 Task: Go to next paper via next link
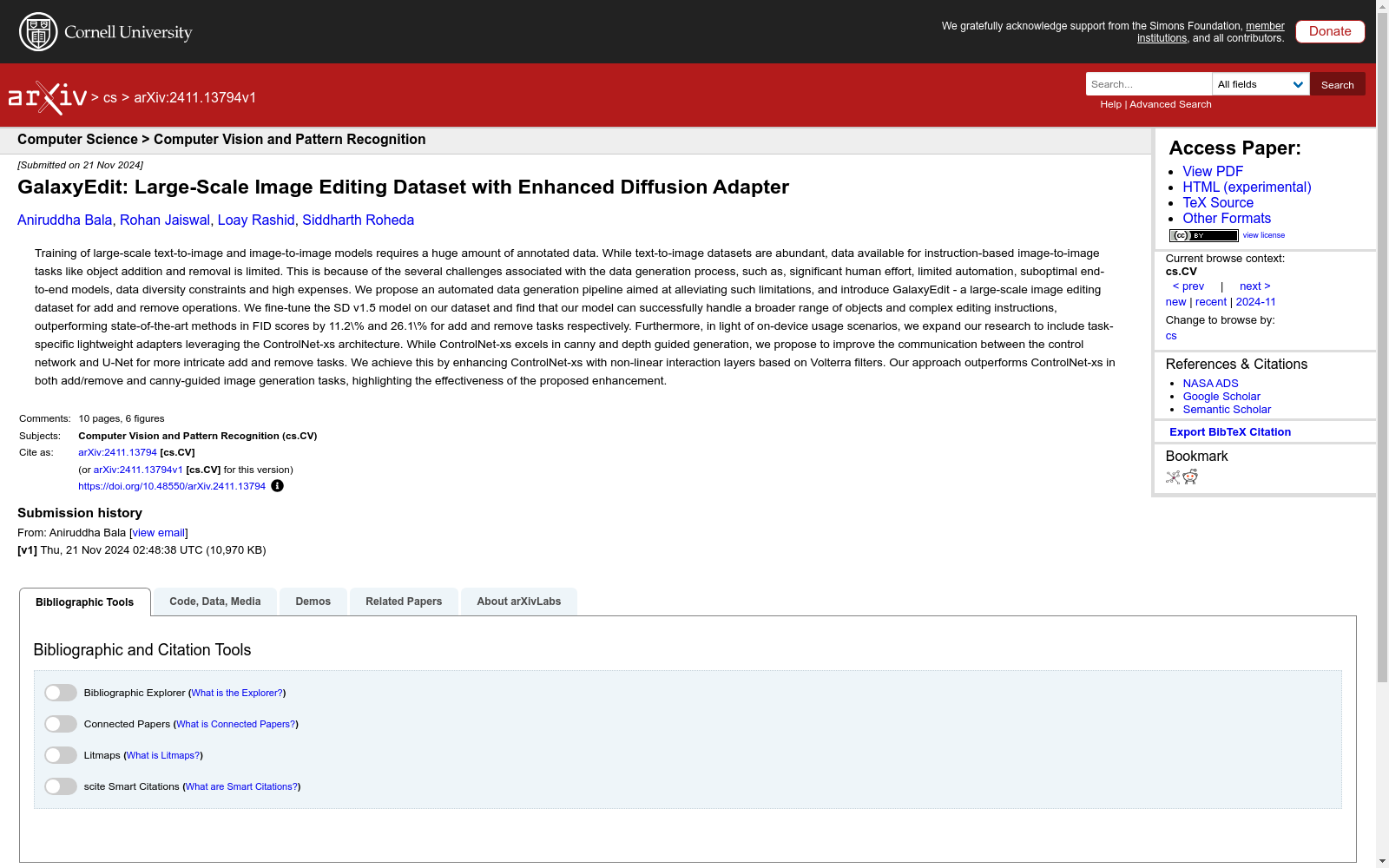click(1254, 286)
